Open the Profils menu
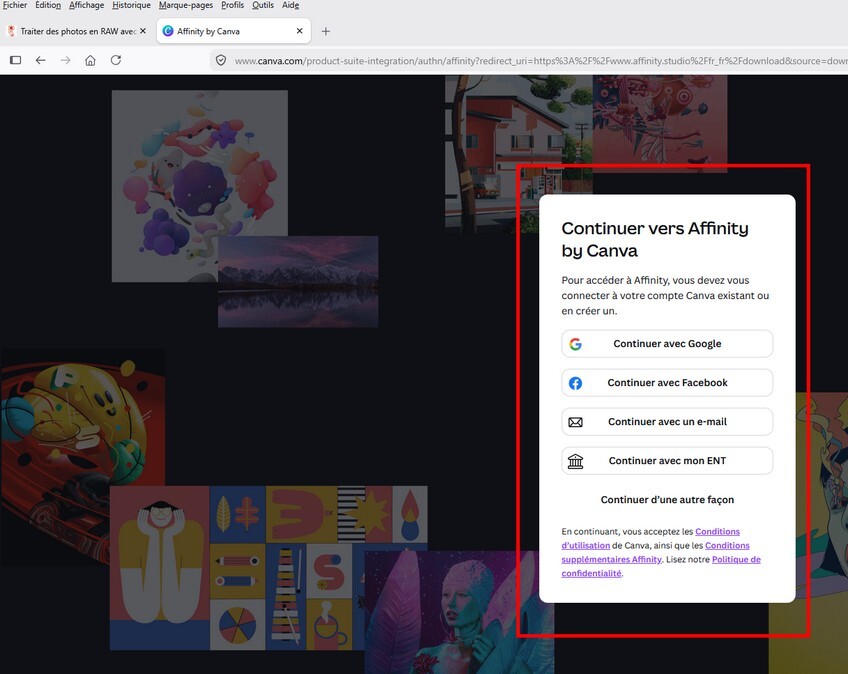 [x=233, y=5]
